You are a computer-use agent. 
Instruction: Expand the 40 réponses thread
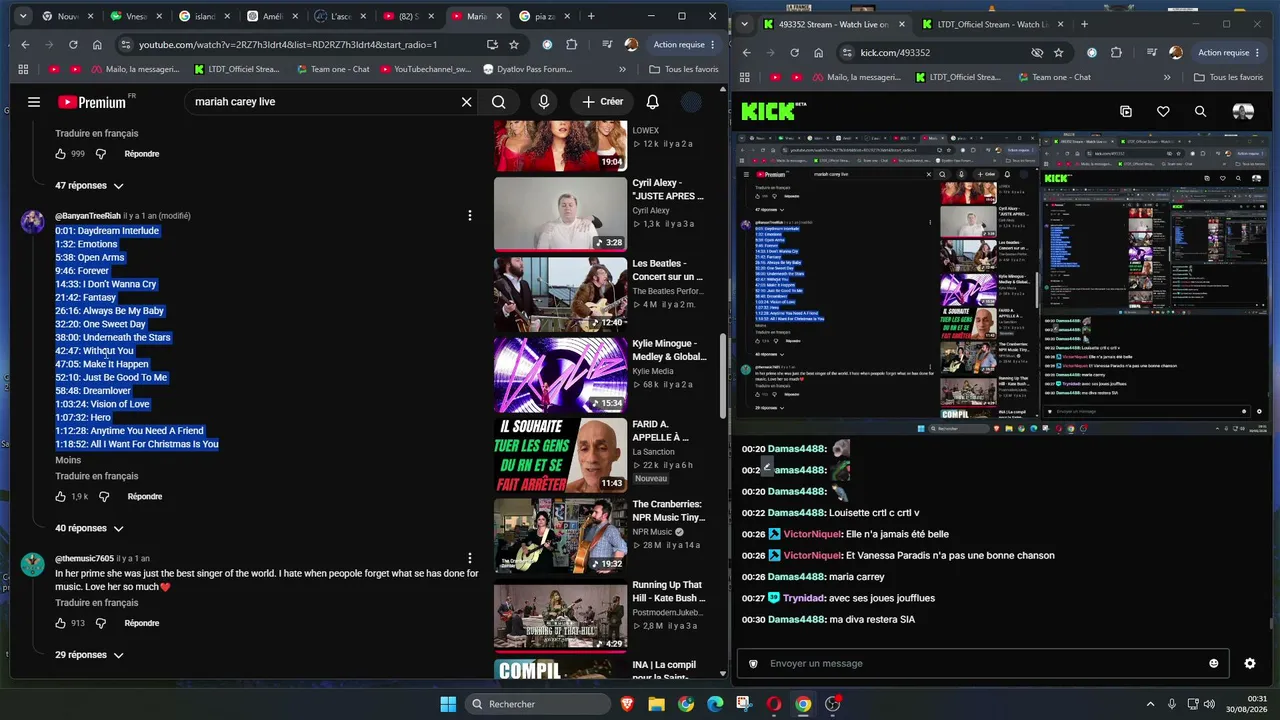point(90,528)
